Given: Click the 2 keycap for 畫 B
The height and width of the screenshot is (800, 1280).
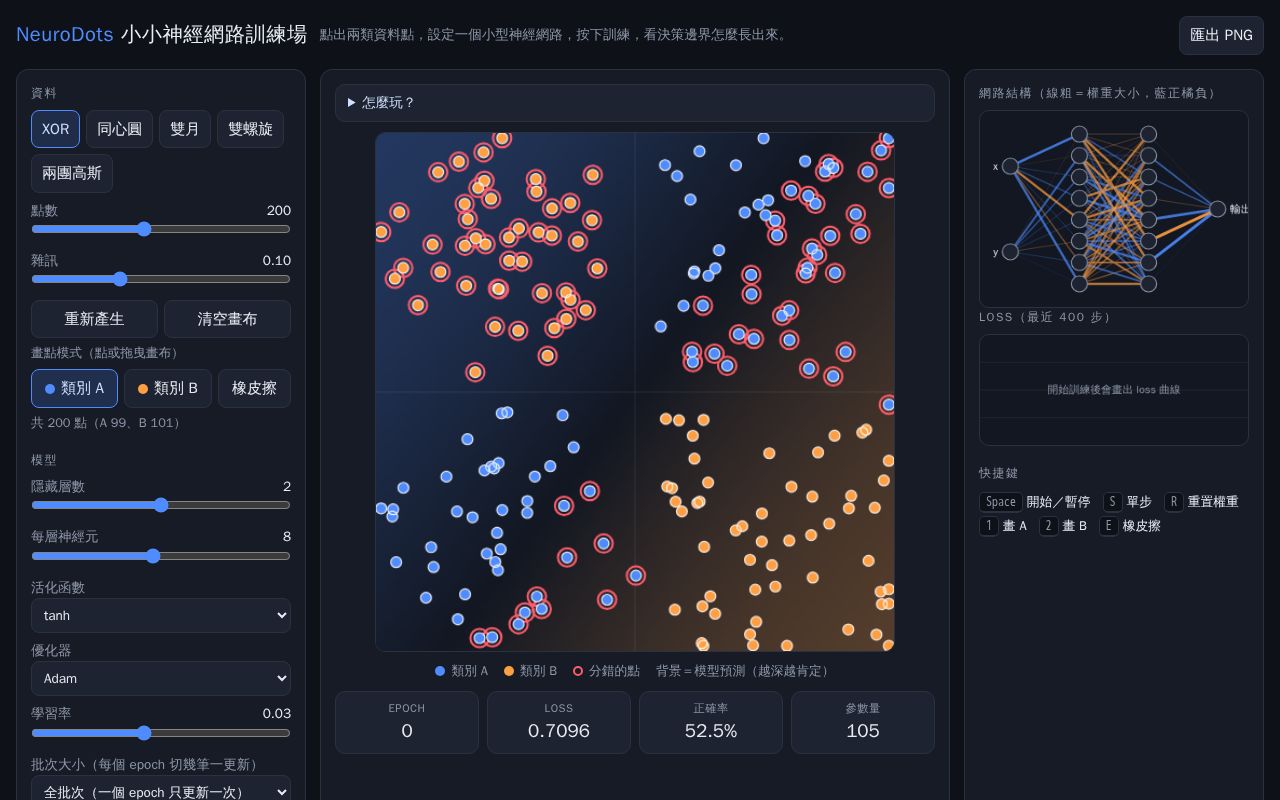Looking at the screenshot, I should click(x=1048, y=526).
